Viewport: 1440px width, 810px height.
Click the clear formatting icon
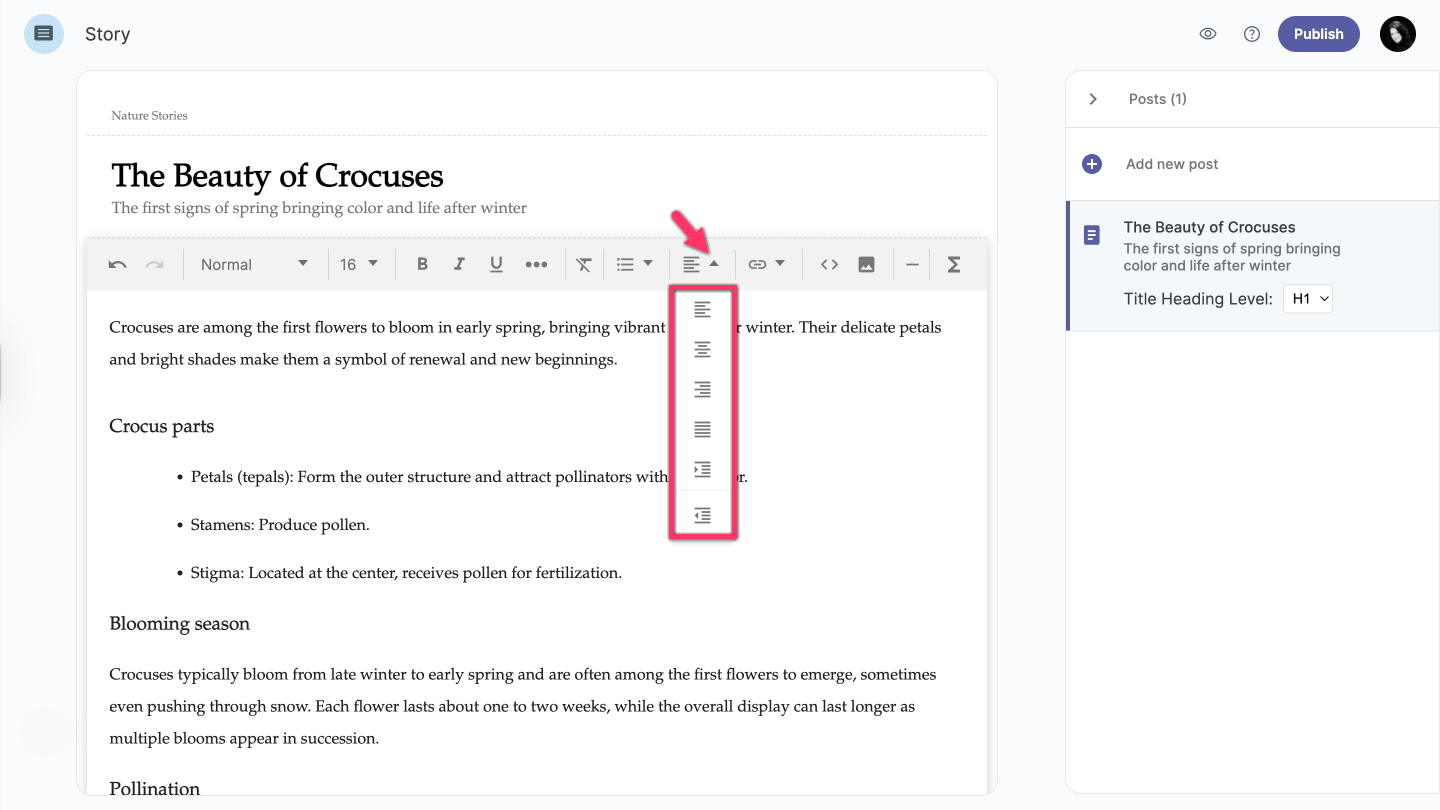click(584, 265)
